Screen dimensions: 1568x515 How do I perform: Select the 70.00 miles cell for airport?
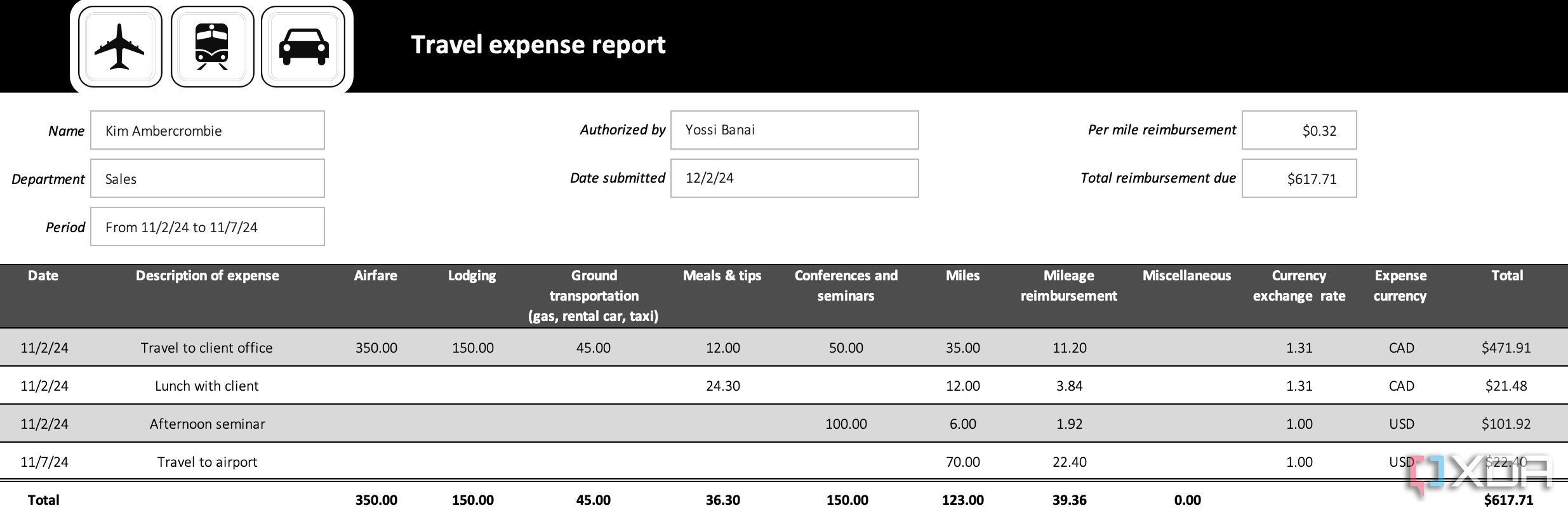(x=963, y=462)
